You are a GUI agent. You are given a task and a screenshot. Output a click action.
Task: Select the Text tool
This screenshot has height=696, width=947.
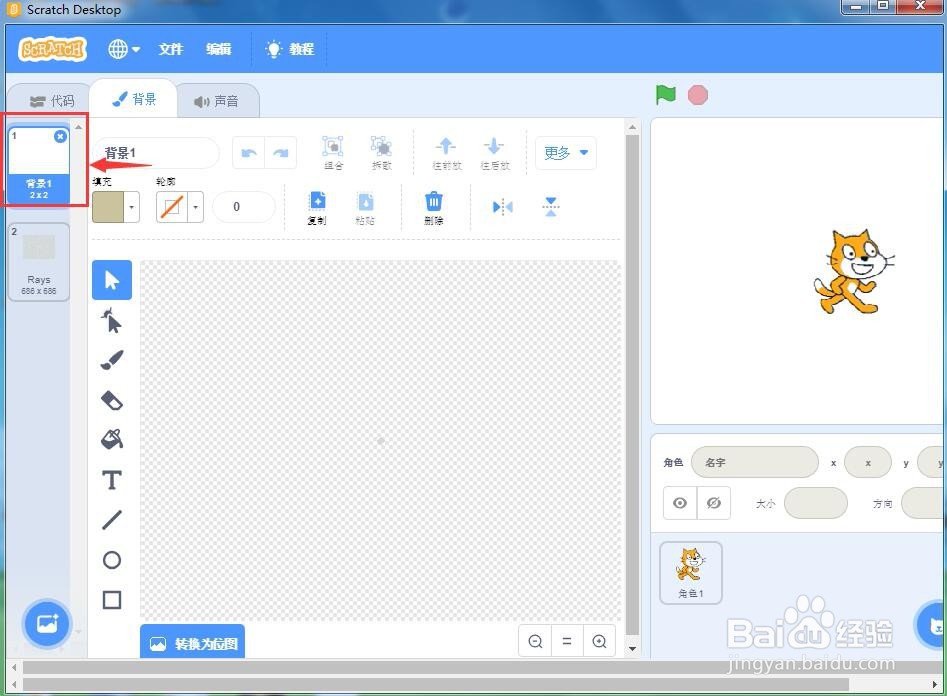click(x=112, y=480)
